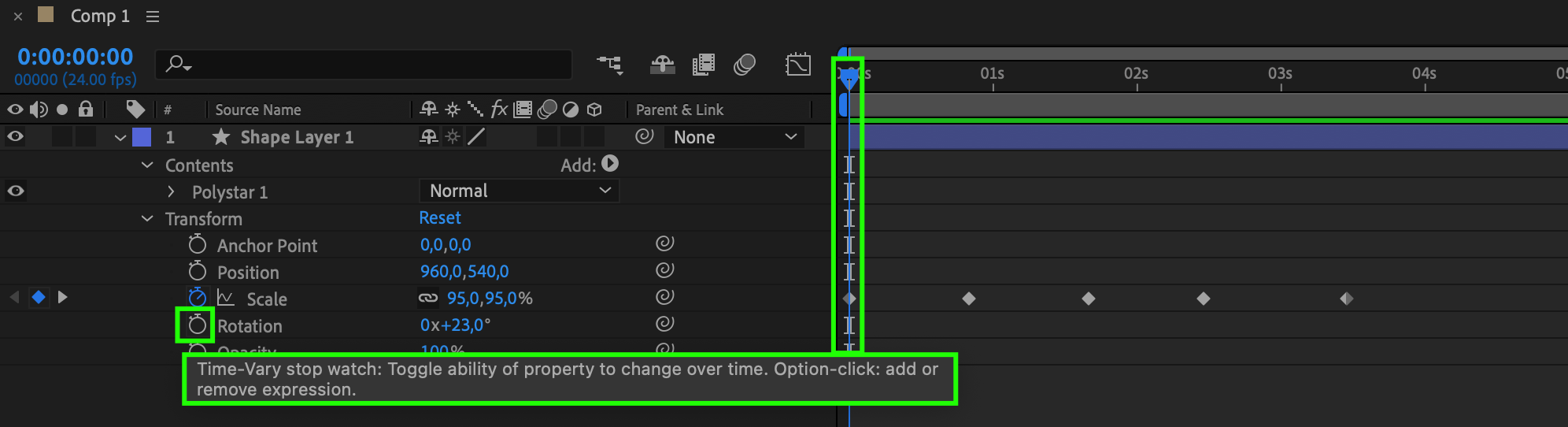The width and height of the screenshot is (1568, 427).
Task: Click the Frame Blending icon
Action: (703, 65)
